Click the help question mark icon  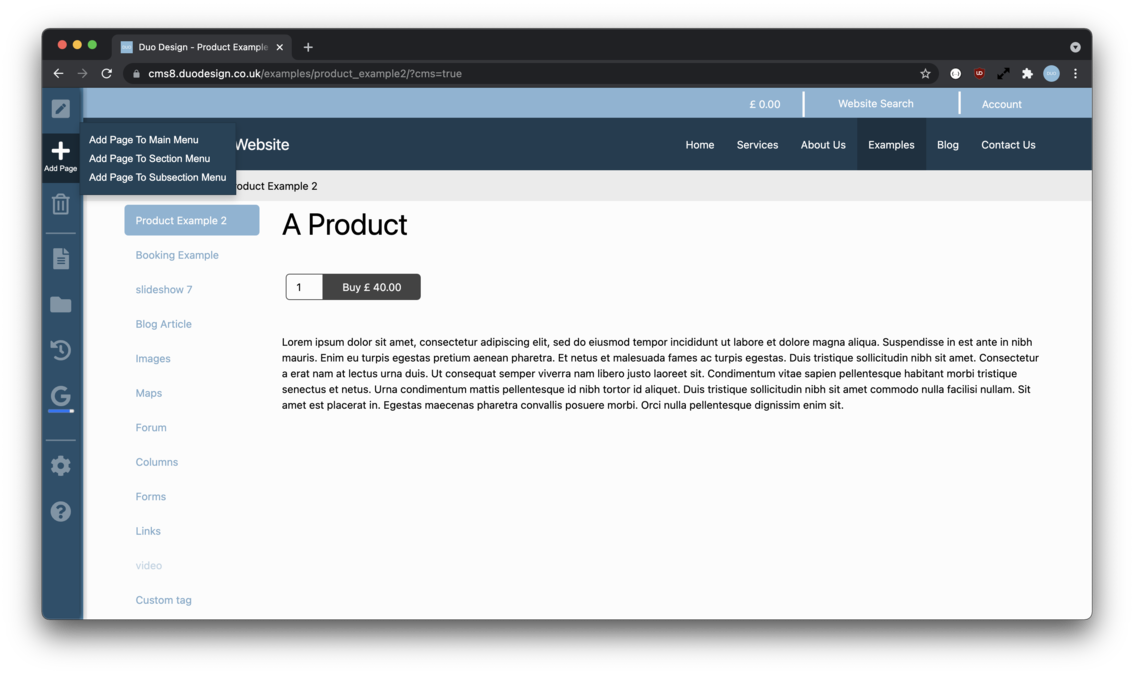click(x=60, y=511)
